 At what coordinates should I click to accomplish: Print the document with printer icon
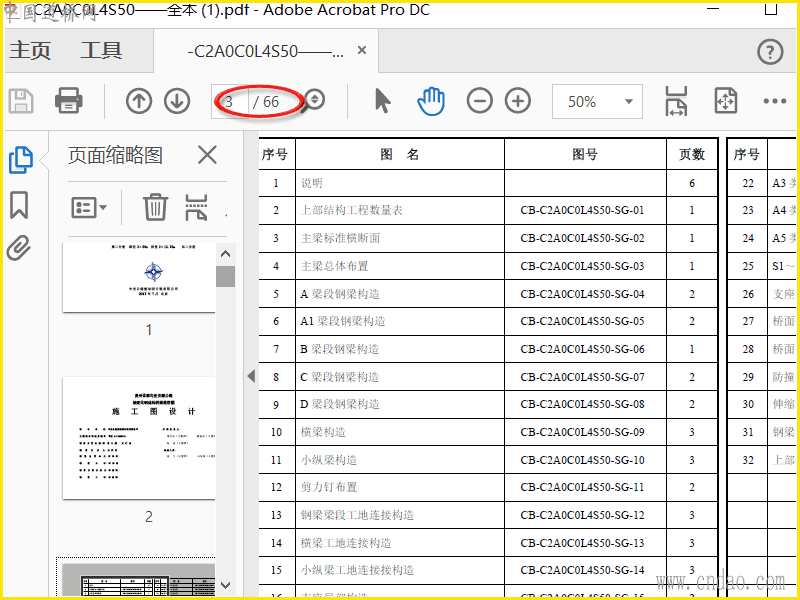coord(68,101)
